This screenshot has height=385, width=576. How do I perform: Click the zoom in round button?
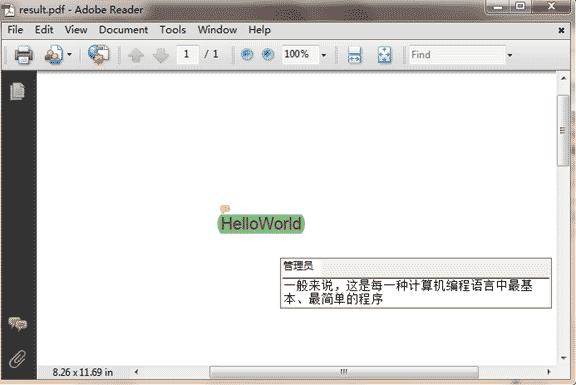pos(268,55)
